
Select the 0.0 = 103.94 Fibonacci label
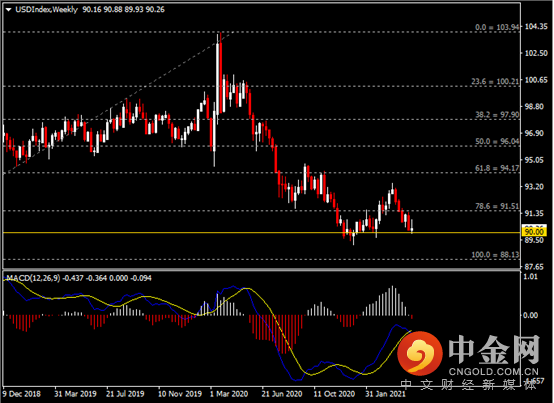tap(497, 27)
